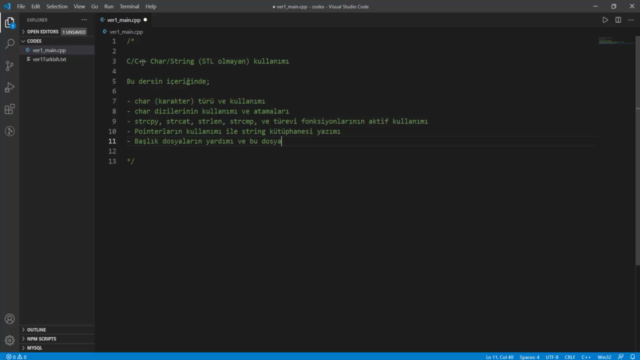The width and height of the screenshot is (640, 360).
Task: Open the View menu
Action: [79, 7]
